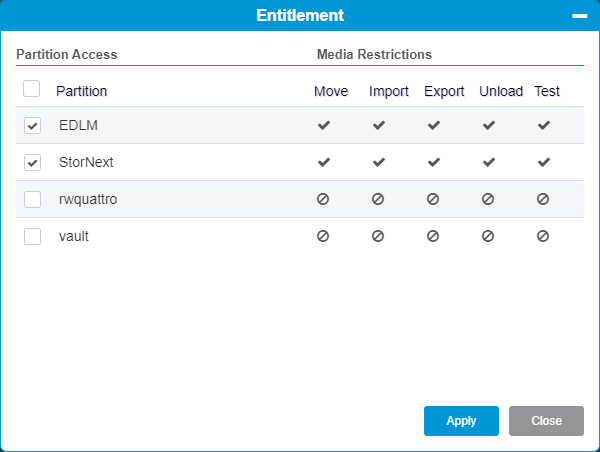Screen dimensions: 600x452
Task: Enable the vault partition checkbox
Action: [x=33, y=236]
